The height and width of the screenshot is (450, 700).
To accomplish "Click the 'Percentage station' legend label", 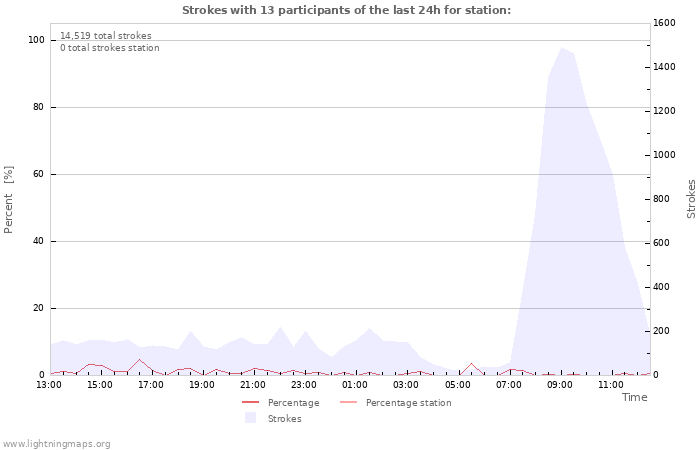I will pyautogui.click(x=408, y=403).
